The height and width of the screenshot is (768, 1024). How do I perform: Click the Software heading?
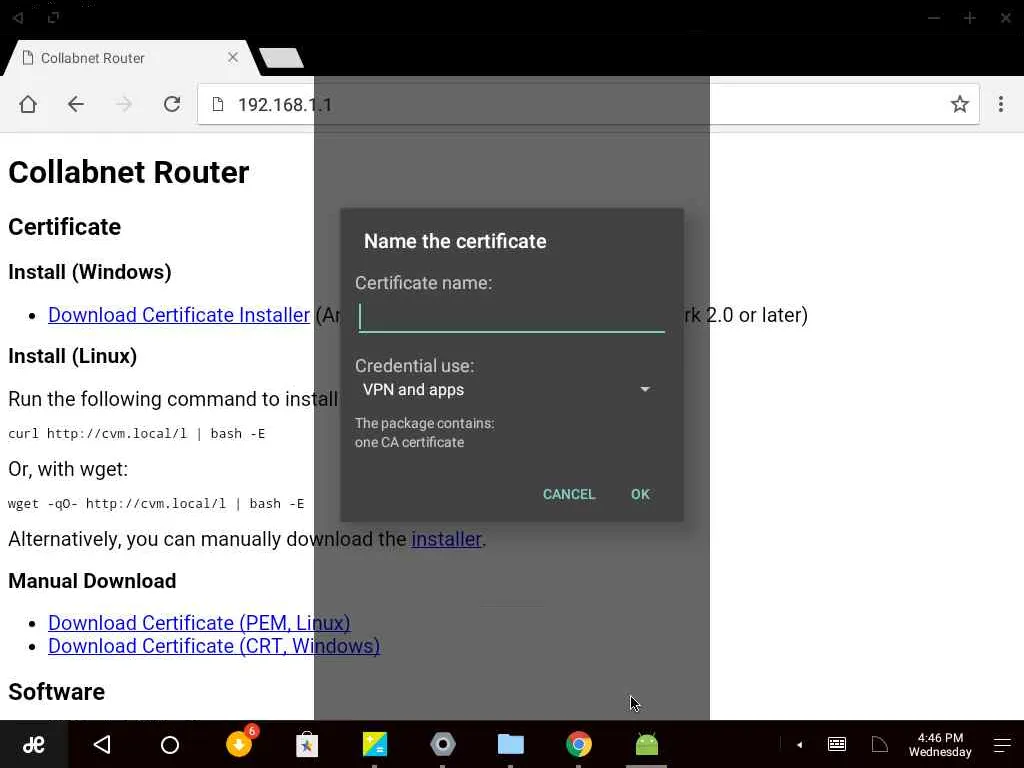[56, 692]
